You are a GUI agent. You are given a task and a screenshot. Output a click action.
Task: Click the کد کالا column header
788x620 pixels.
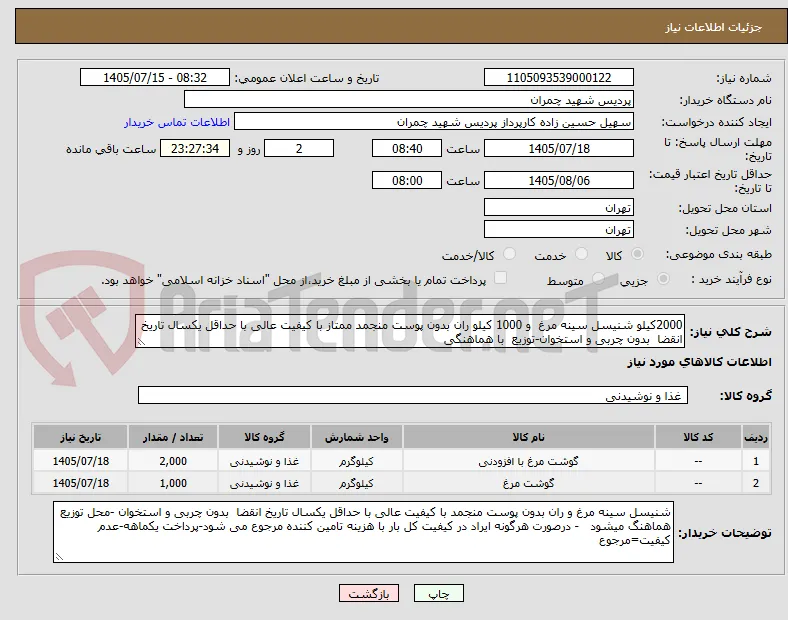click(698, 437)
